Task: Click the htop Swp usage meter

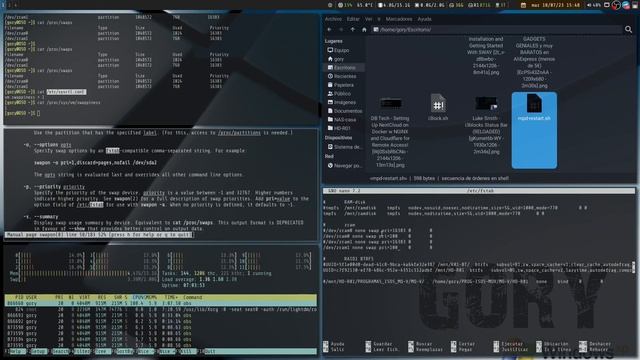Action: (x=83, y=280)
